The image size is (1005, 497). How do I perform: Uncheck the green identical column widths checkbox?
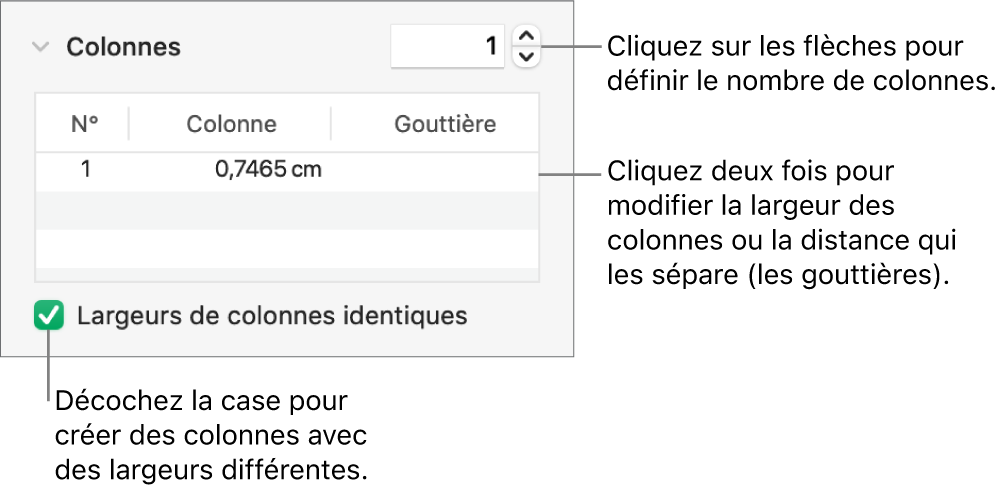tap(48, 317)
